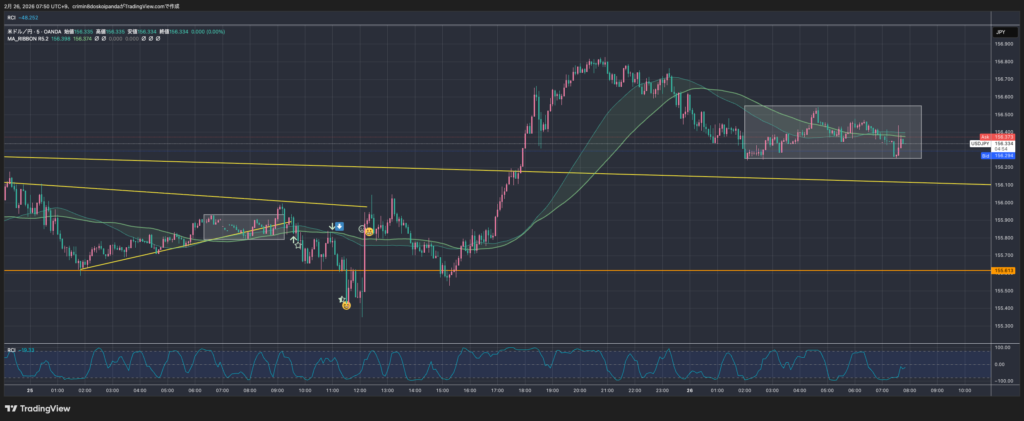1024x421 pixels.
Task: Click the smiley emoji below the price low
Action: [345, 305]
